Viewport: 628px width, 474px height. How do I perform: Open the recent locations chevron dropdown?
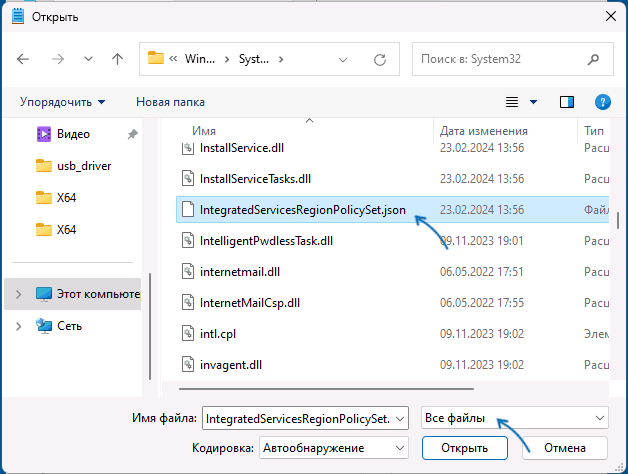coord(89,59)
